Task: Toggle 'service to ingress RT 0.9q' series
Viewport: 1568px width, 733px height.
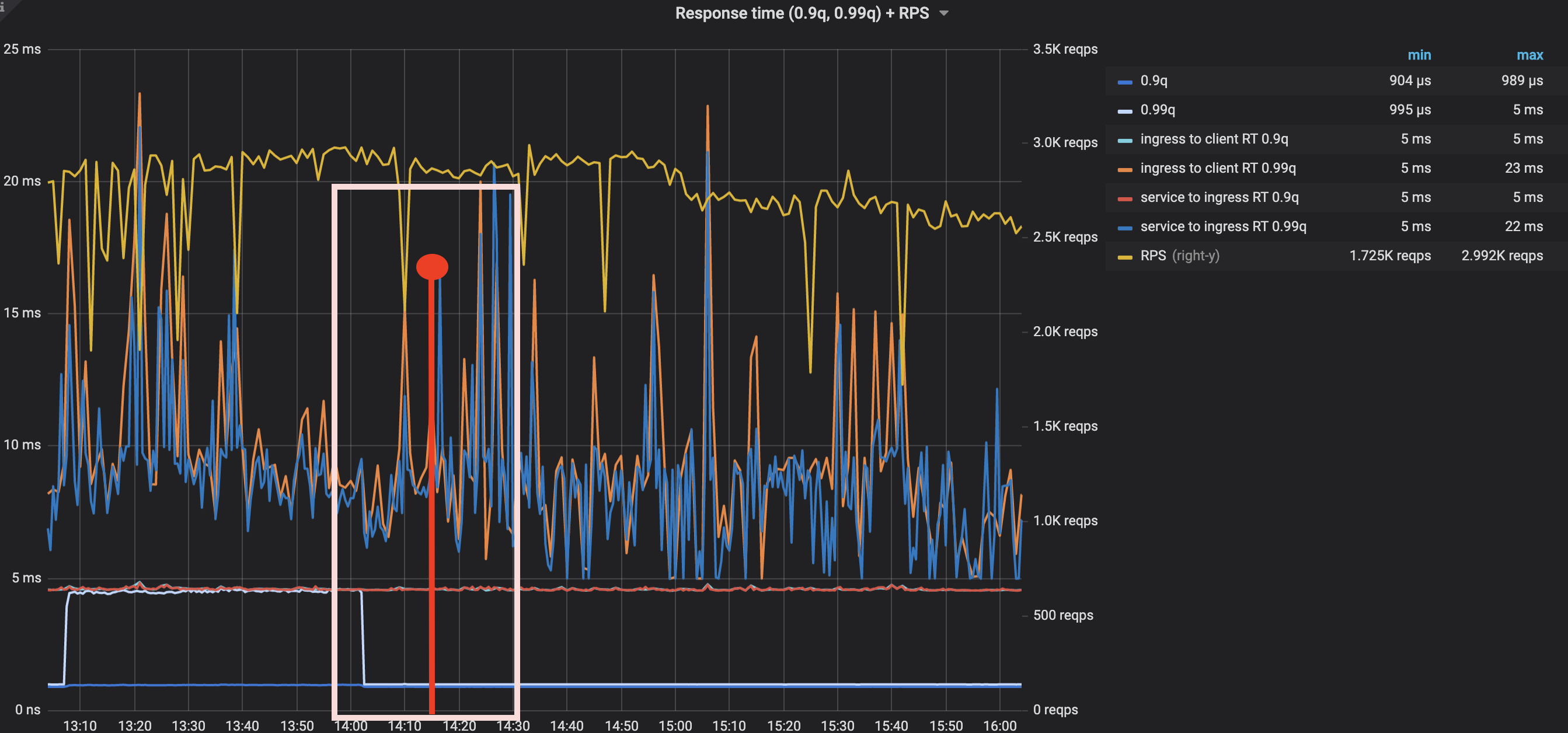Action: [x=1219, y=198]
